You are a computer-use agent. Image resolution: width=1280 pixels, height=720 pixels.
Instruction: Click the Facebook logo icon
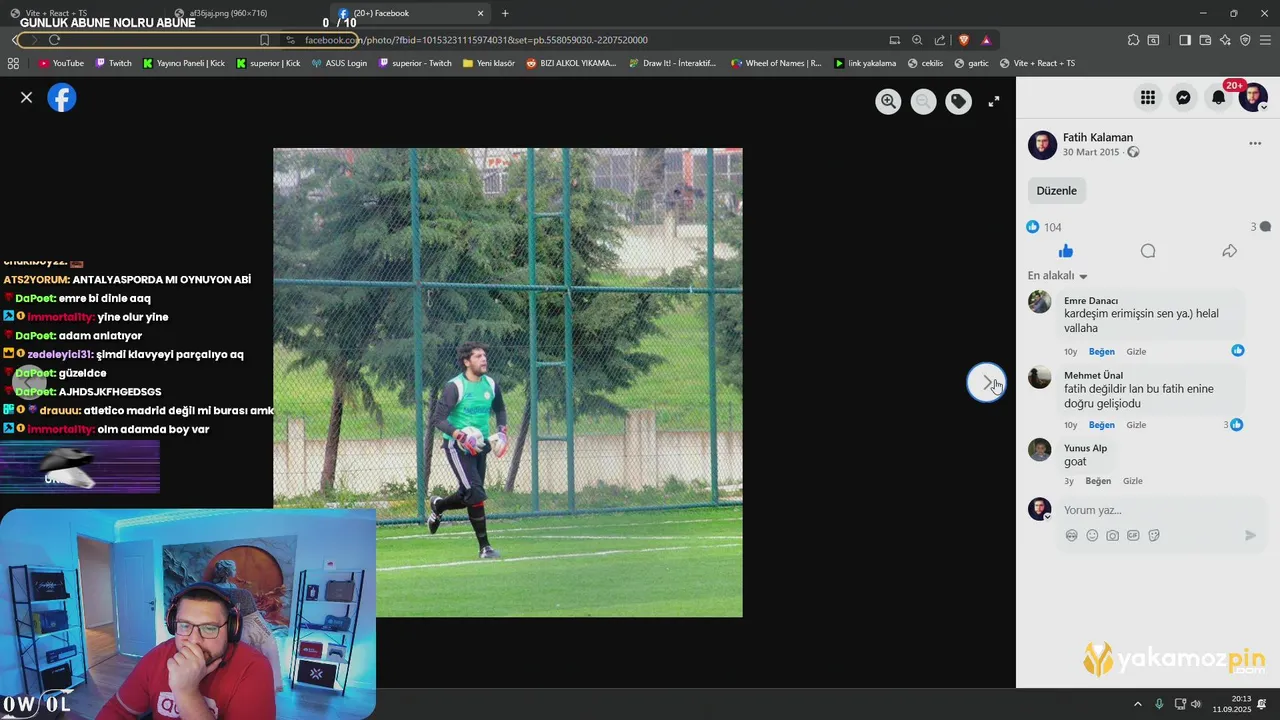pos(62,98)
